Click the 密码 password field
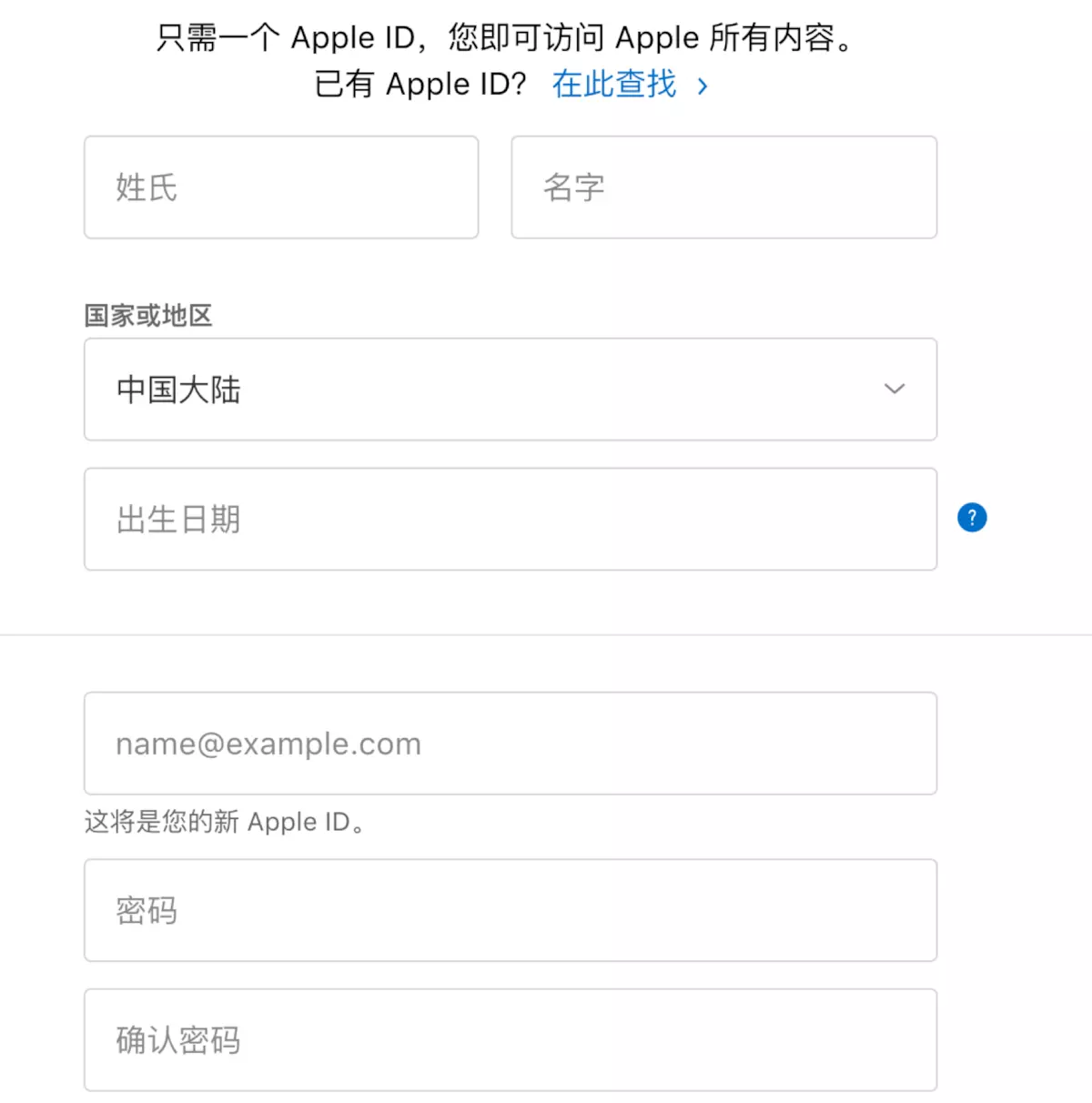The height and width of the screenshot is (1103, 1092). point(511,910)
